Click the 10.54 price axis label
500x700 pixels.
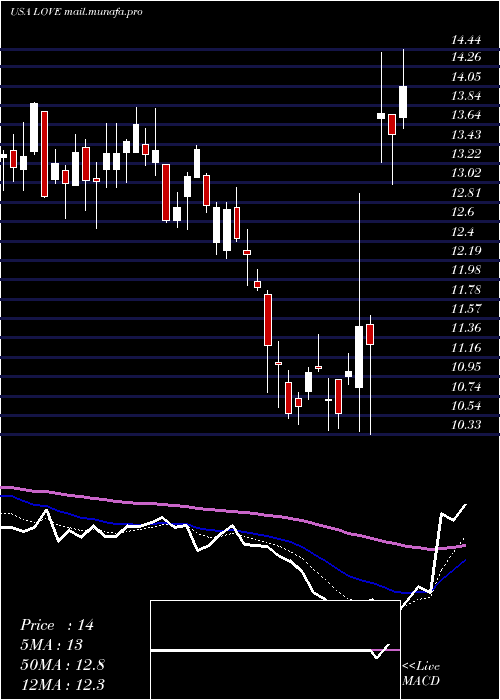click(466, 406)
